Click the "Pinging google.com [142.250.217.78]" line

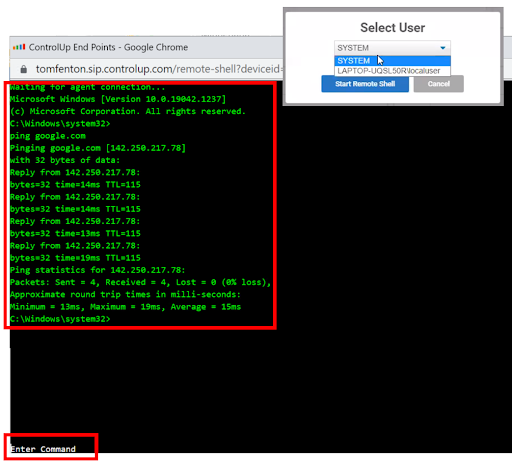click(x=98, y=148)
